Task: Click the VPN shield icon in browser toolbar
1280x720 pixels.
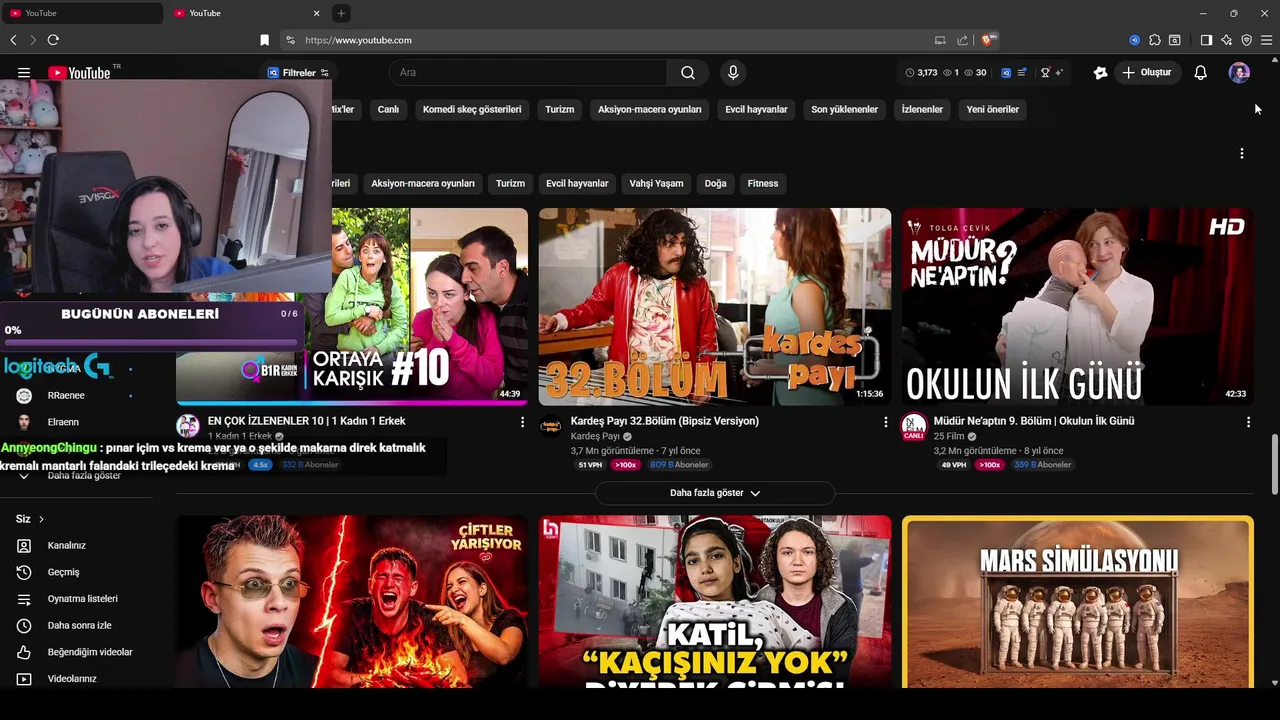Action: tap(1247, 40)
